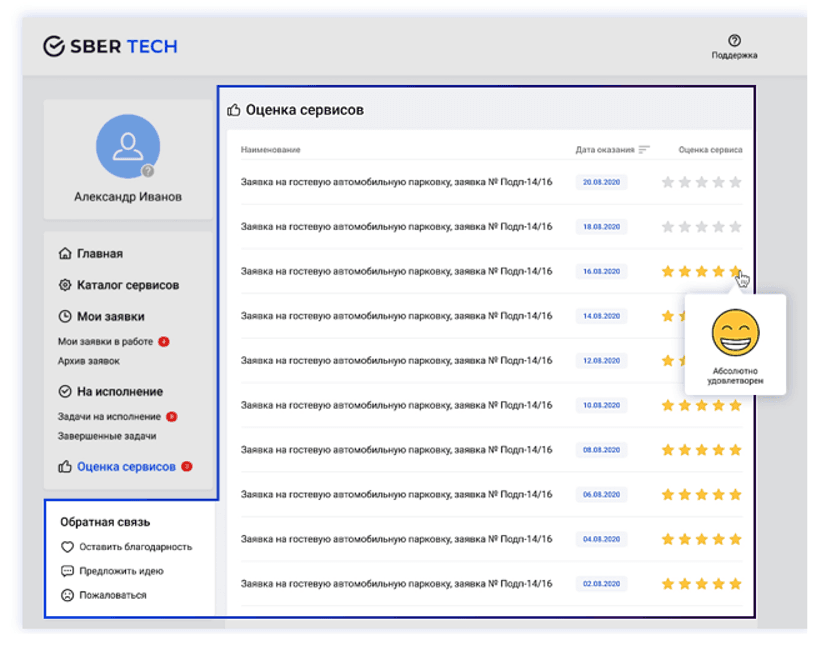Open Завершенные задачи link
Screen dimensions: 831x650
[107, 436]
